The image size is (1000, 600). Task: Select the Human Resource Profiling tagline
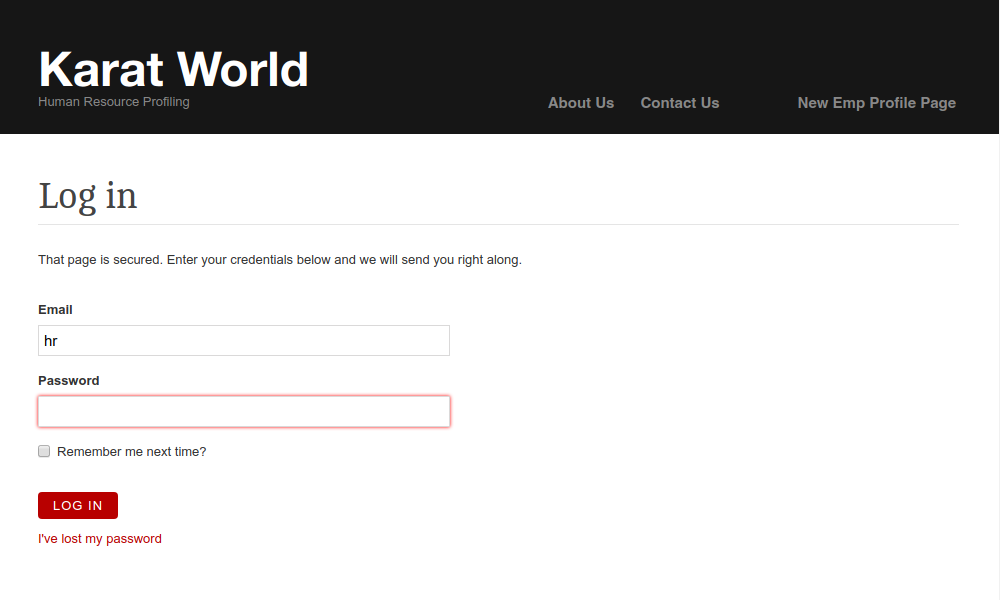pyautogui.click(x=114, y=101)
